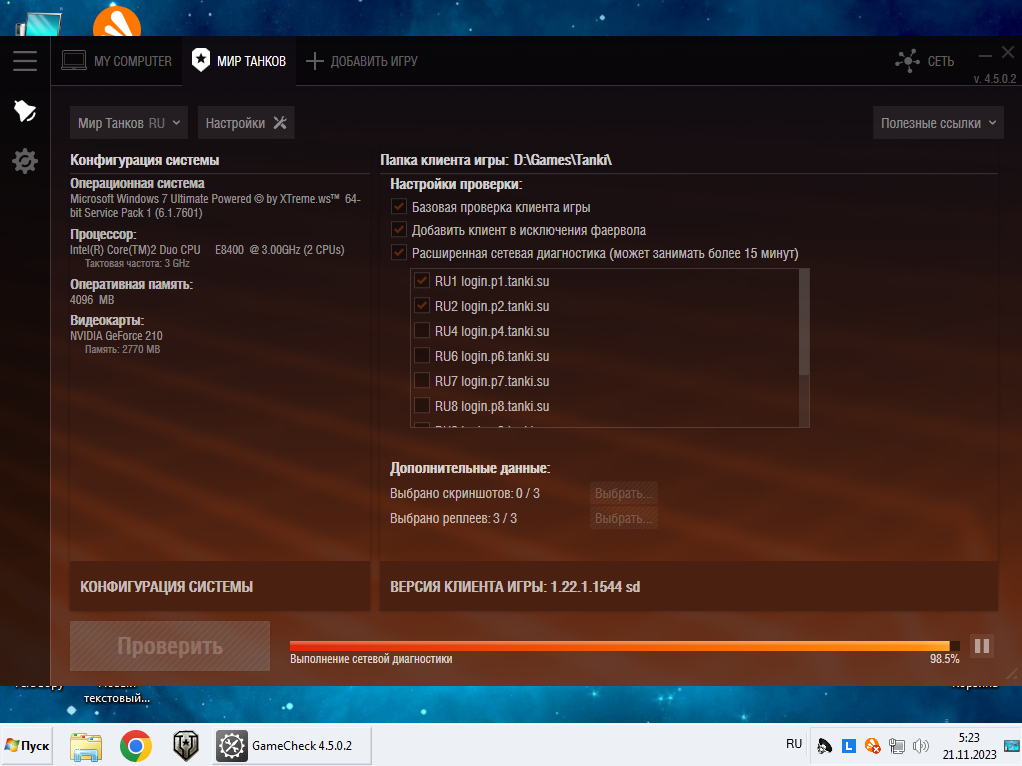This screenshot has width=1022, height=766.
Task: Open the КОНФИГУРАЦИЯ СИСТЕМЫ panel
Action: tap(220, 586)
